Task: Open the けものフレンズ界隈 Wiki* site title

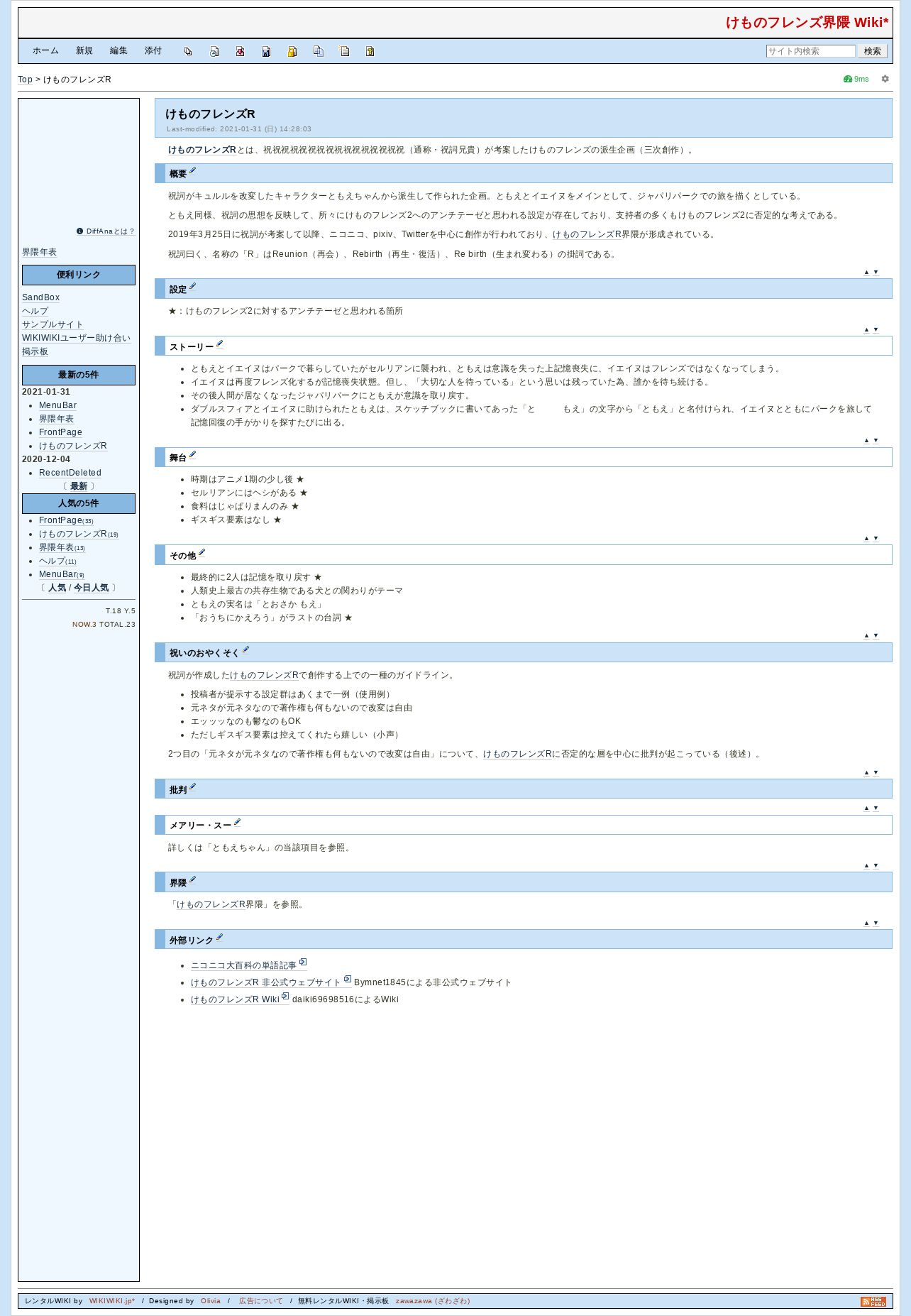Action: (x=807, y=23)
